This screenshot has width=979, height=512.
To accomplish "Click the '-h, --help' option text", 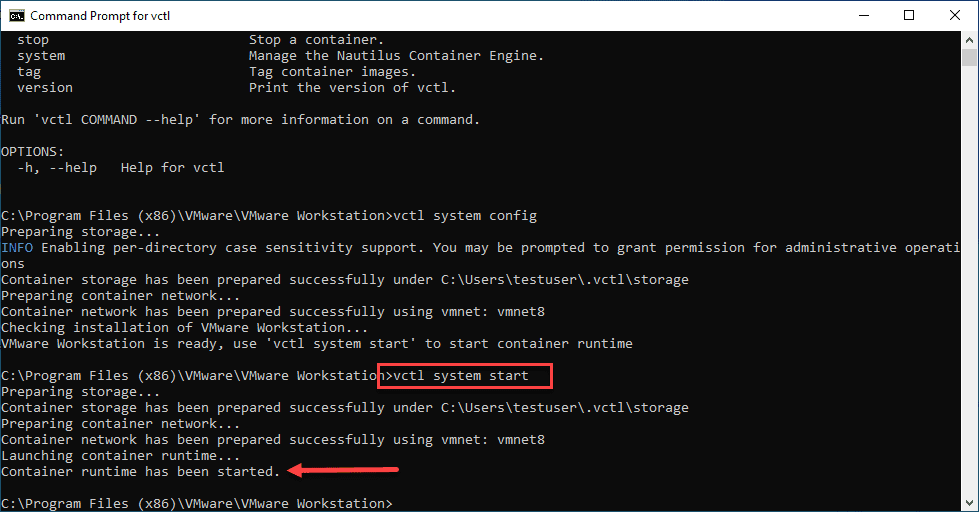I will [57, 167].
